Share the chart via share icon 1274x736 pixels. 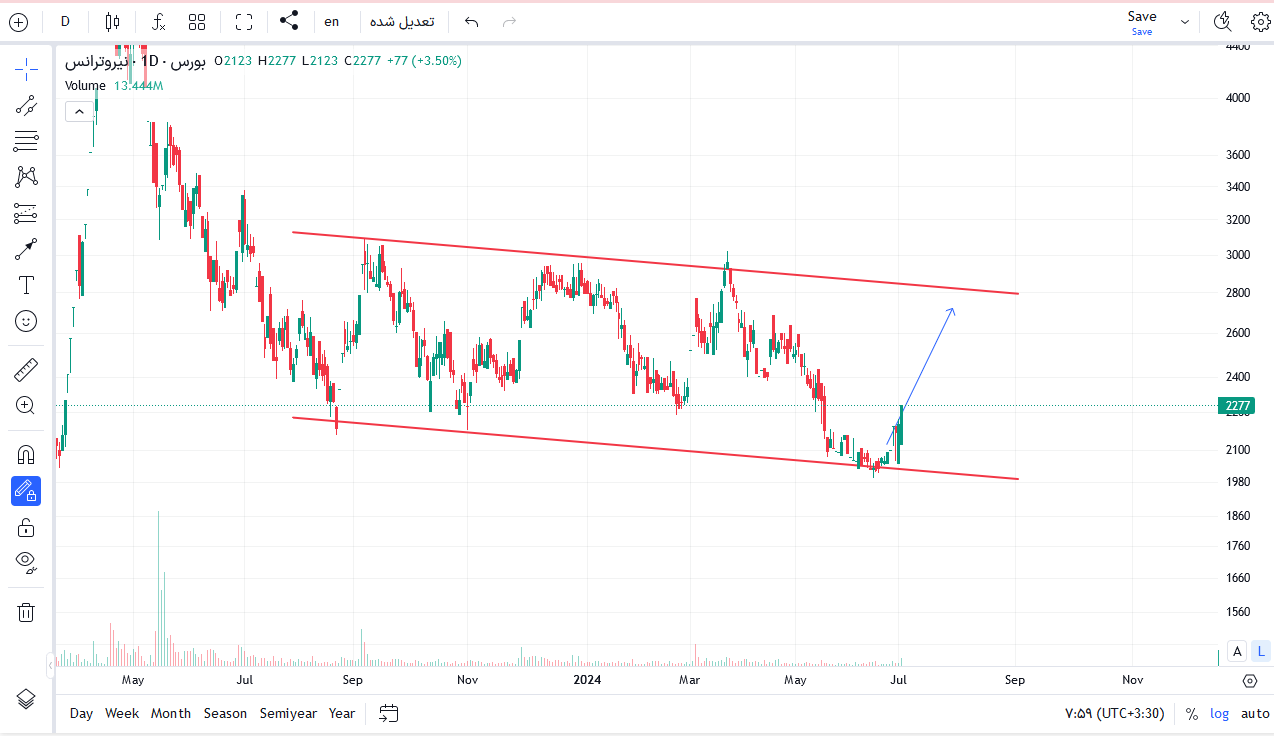point(289,21)
